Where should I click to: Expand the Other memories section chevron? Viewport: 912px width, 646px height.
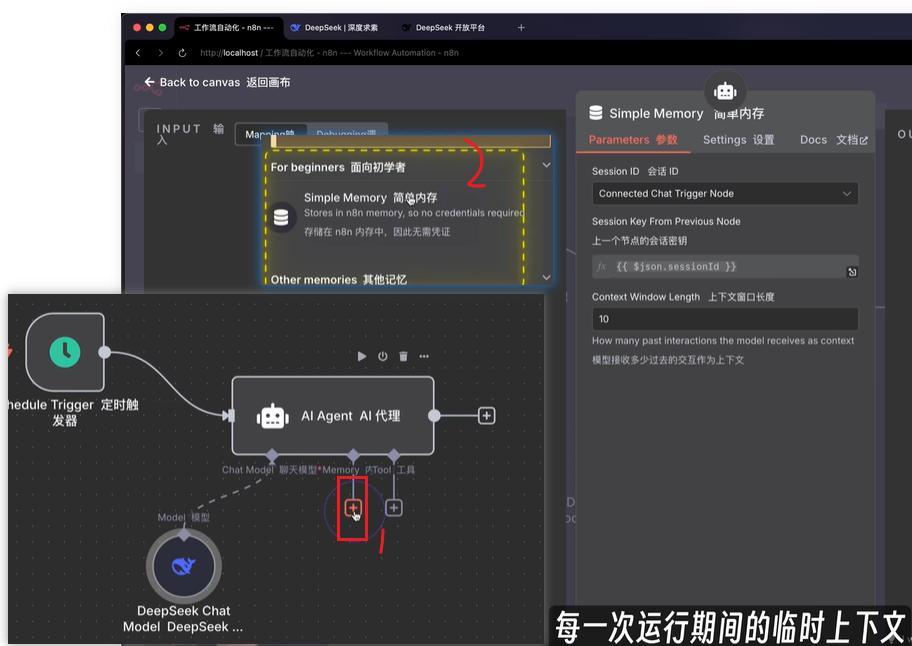pyautogui.click(x=546, y=278)
